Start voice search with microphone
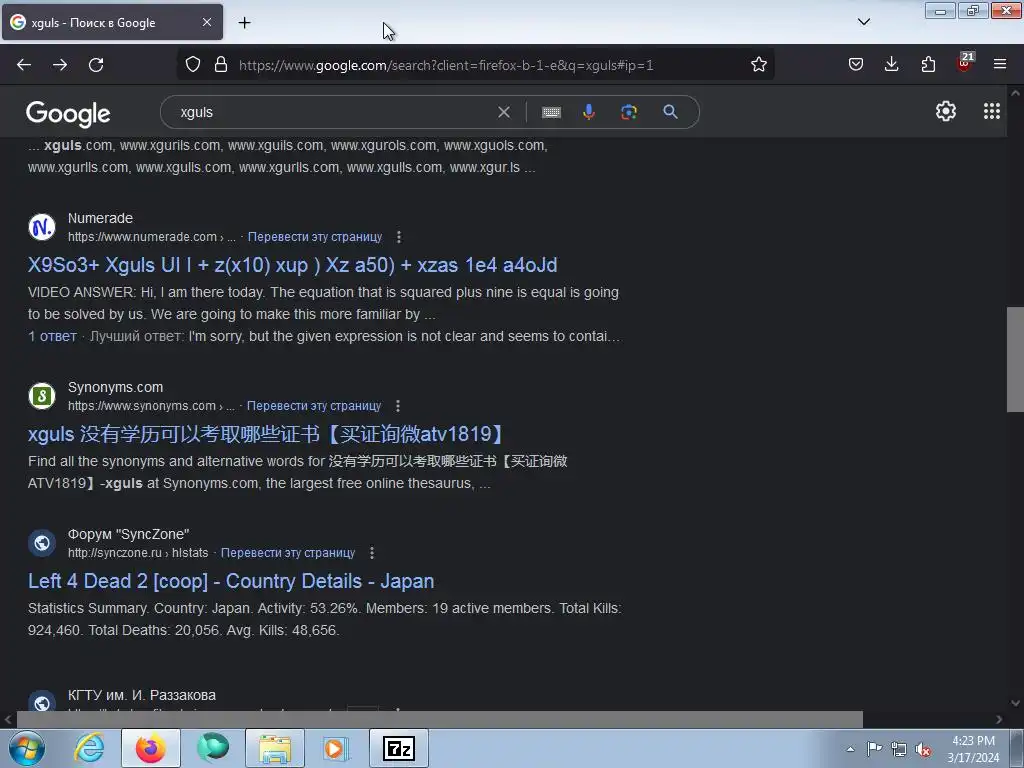The width and height of the screenshot is (1024, 768). coord(588,112)
